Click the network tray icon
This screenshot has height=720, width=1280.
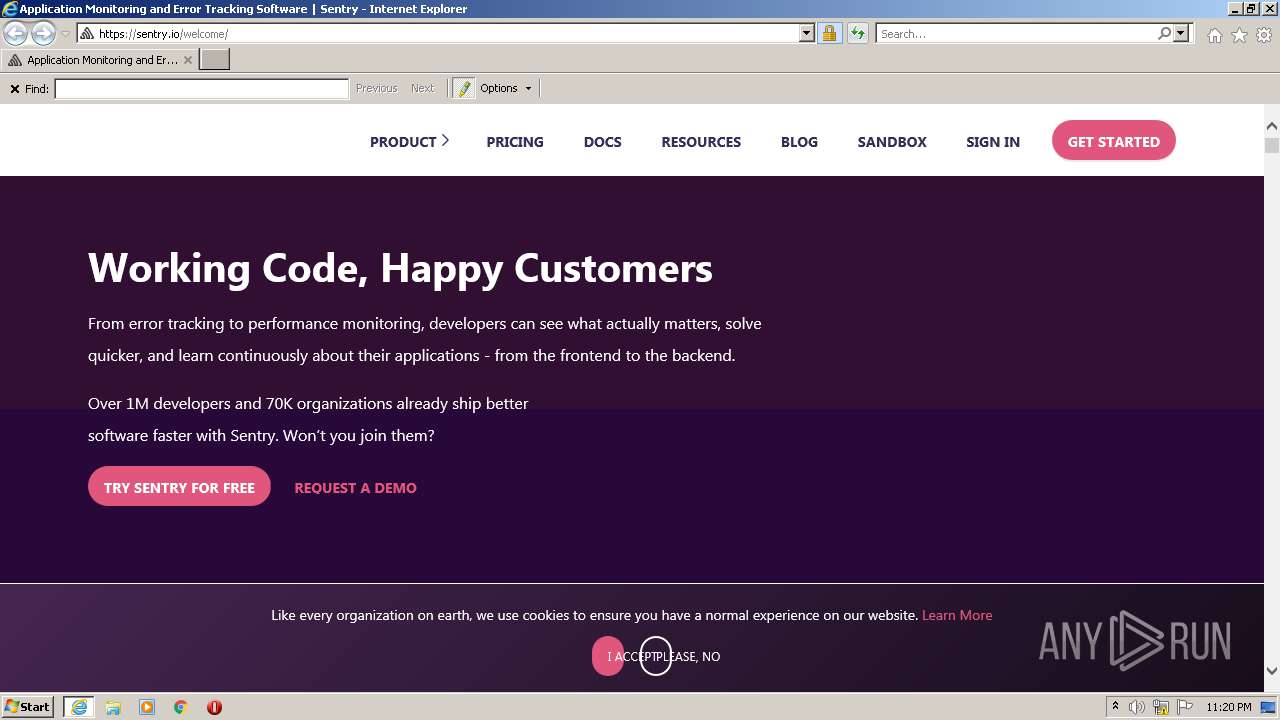(x=1161, y=707)
